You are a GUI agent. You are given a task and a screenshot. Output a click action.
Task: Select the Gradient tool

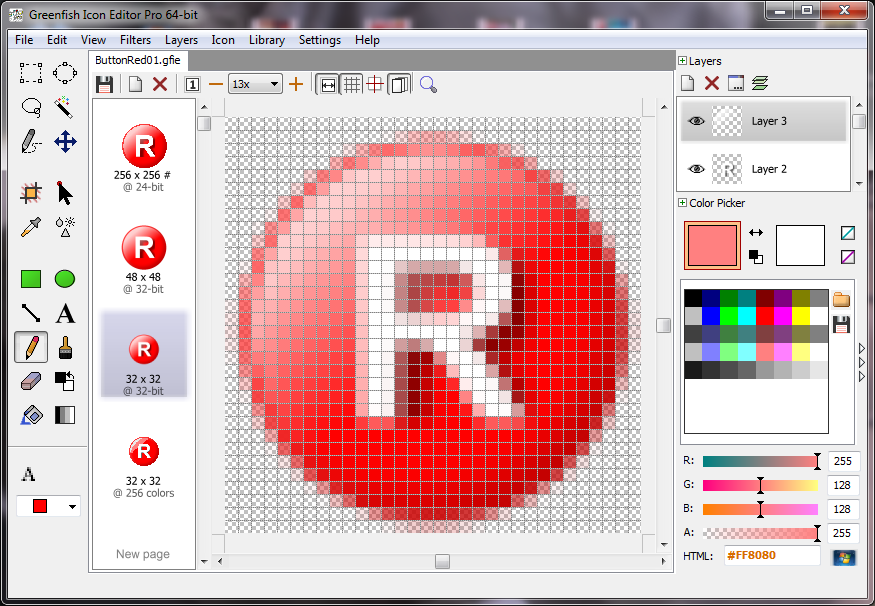(x=64, y=414)
